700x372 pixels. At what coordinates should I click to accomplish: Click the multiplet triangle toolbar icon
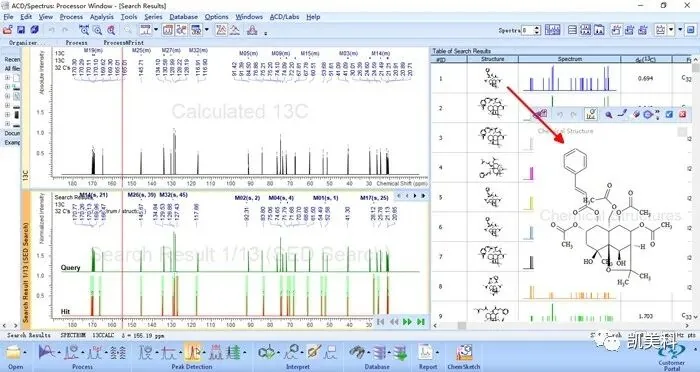(235, 30)
